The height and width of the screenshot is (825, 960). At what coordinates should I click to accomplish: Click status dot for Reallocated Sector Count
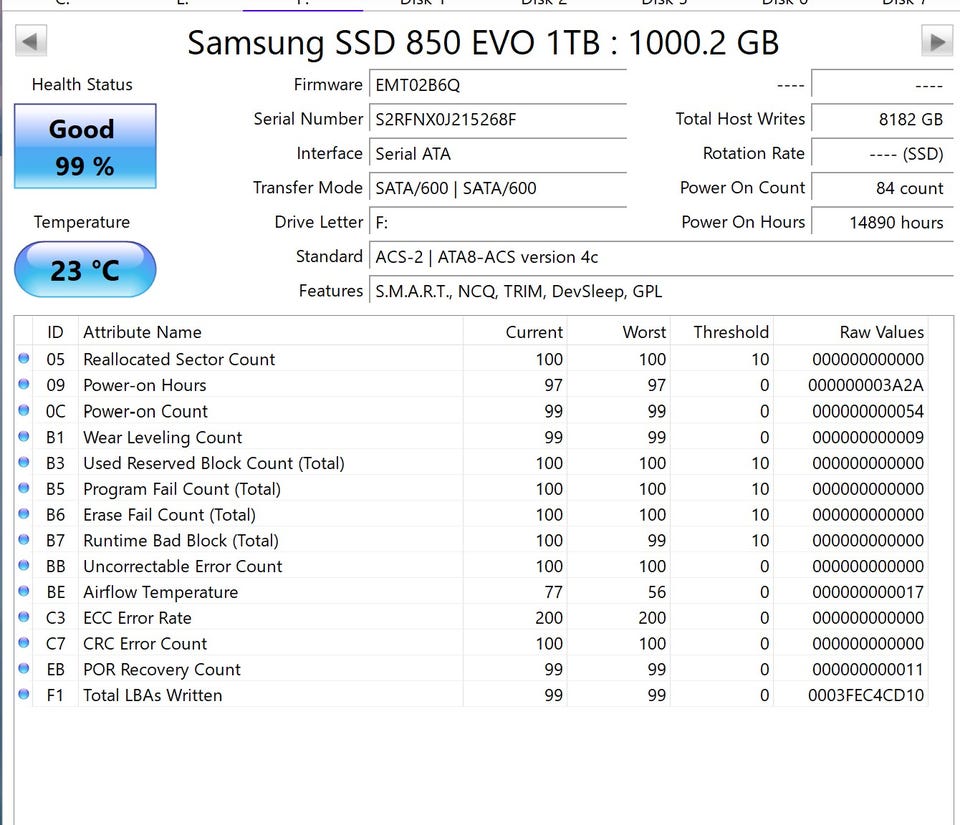(x=24, y=359)
